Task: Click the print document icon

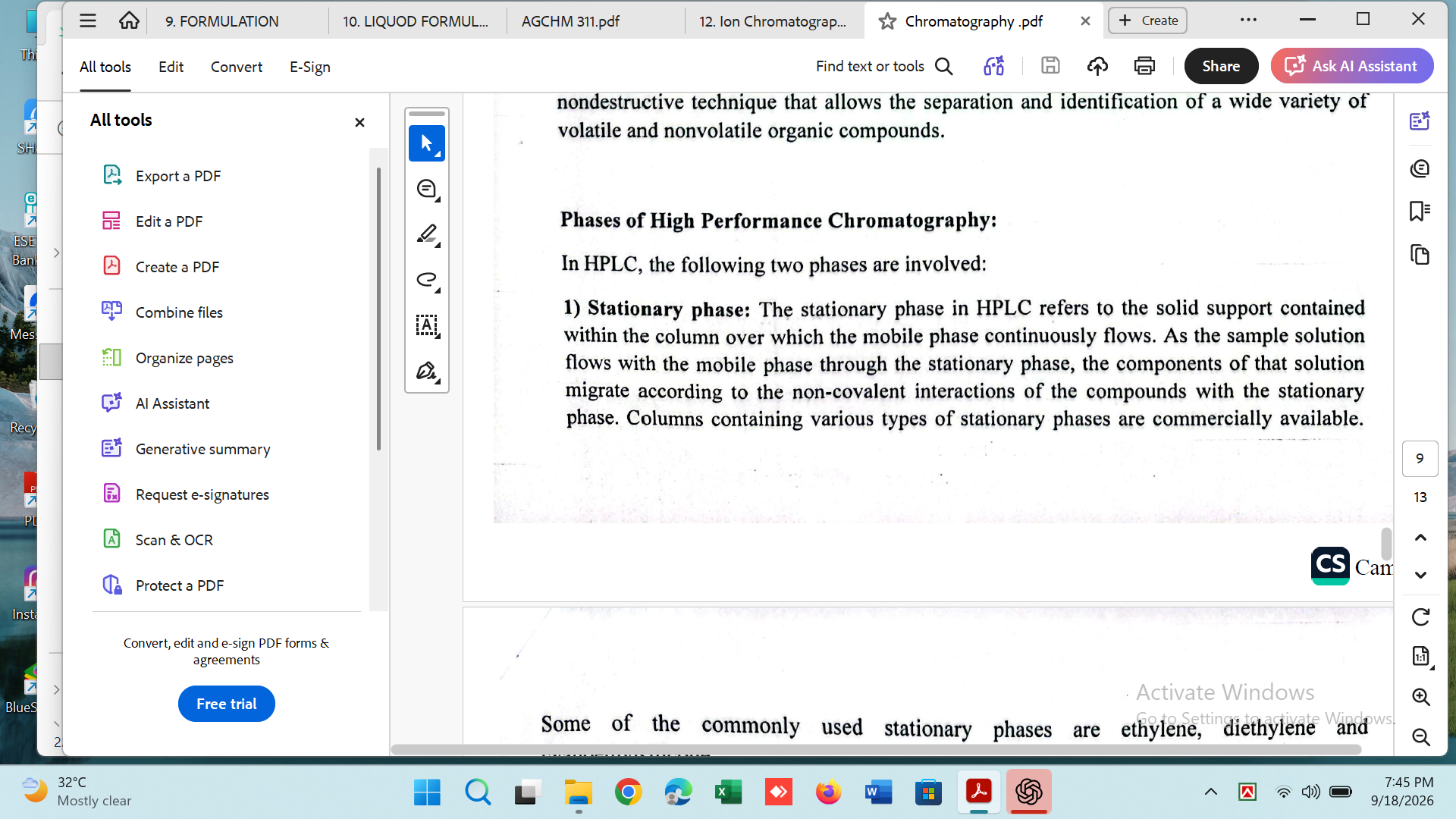Action: [1144, 66]
